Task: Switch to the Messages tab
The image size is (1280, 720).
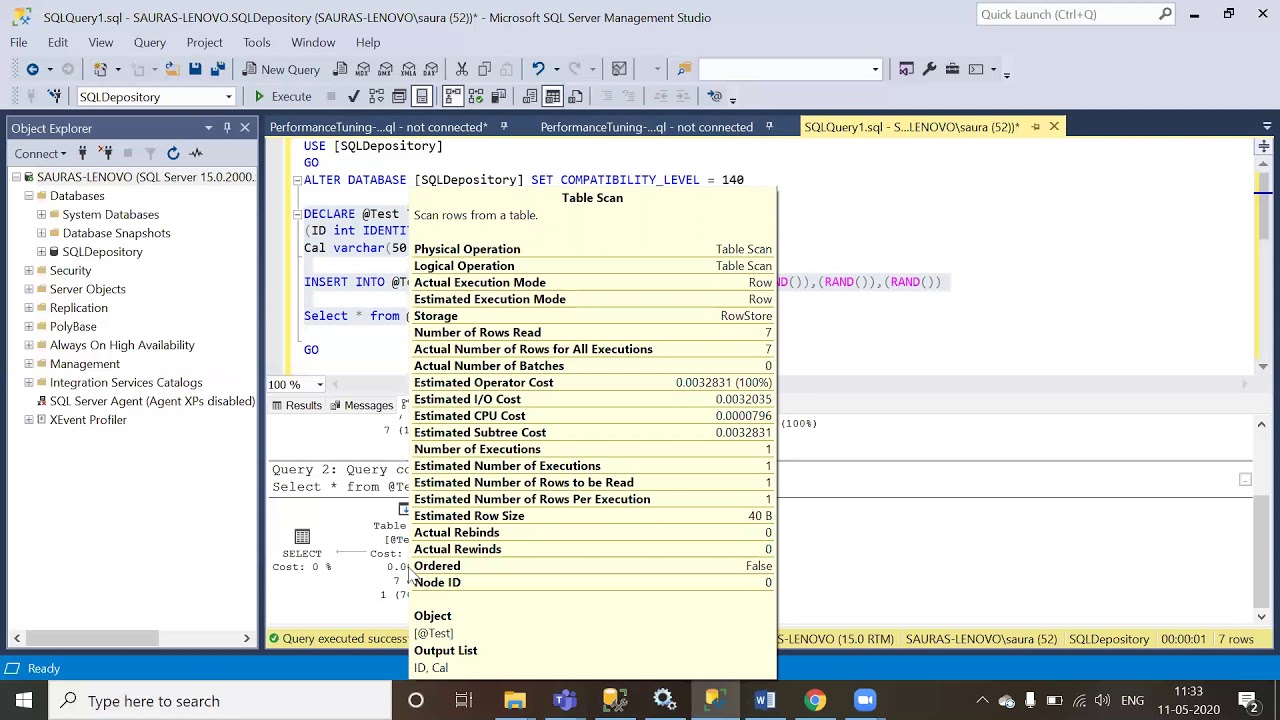Action: point(361,405)
